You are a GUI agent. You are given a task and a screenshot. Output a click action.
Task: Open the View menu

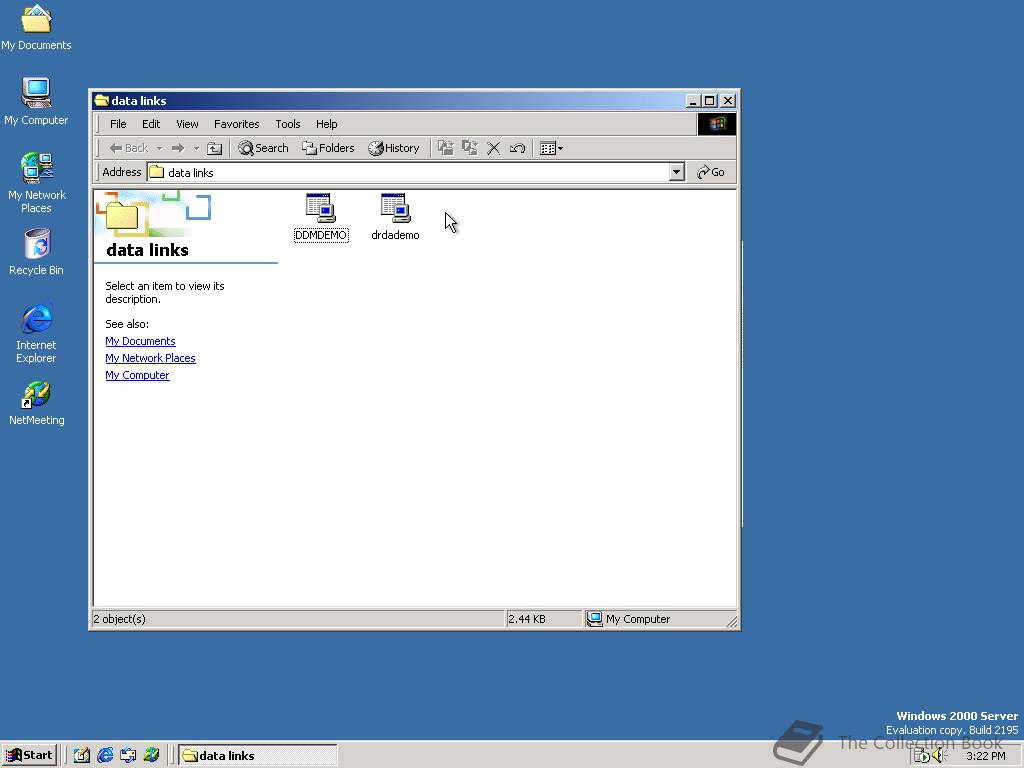[x=187, y=124]
